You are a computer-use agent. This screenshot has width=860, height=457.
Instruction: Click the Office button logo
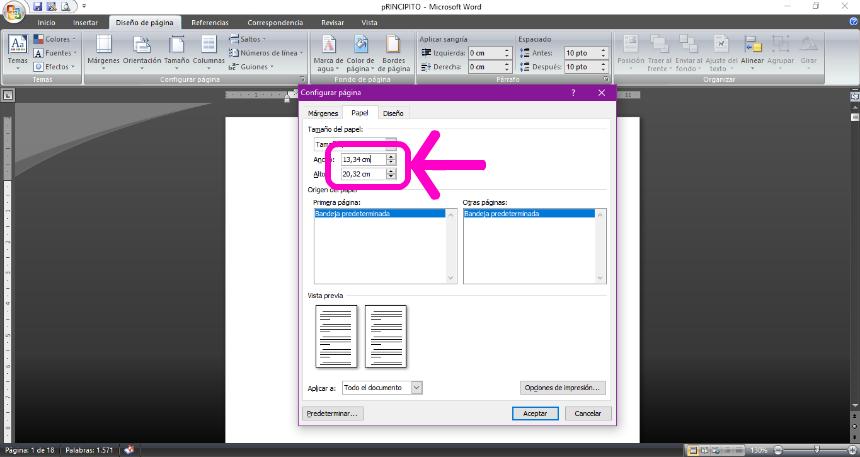point(13,10)
